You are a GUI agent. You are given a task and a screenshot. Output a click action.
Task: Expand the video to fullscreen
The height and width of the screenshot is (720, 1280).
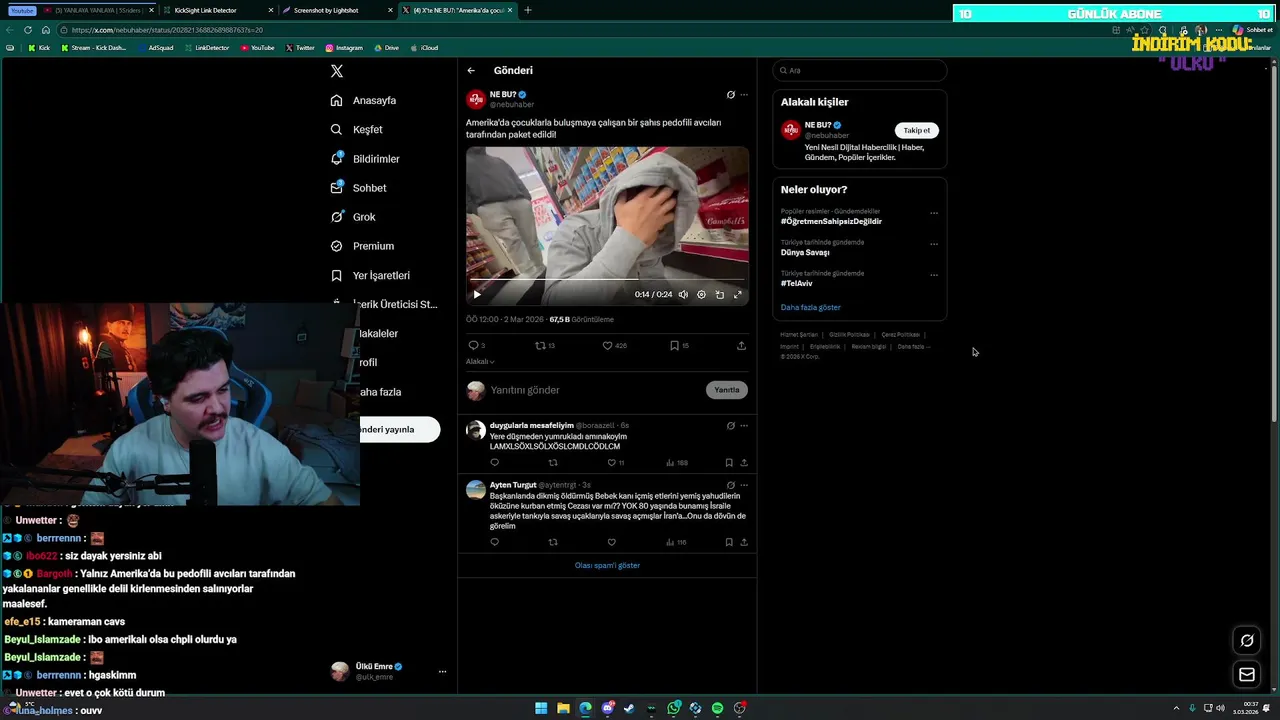pos(738,294)
